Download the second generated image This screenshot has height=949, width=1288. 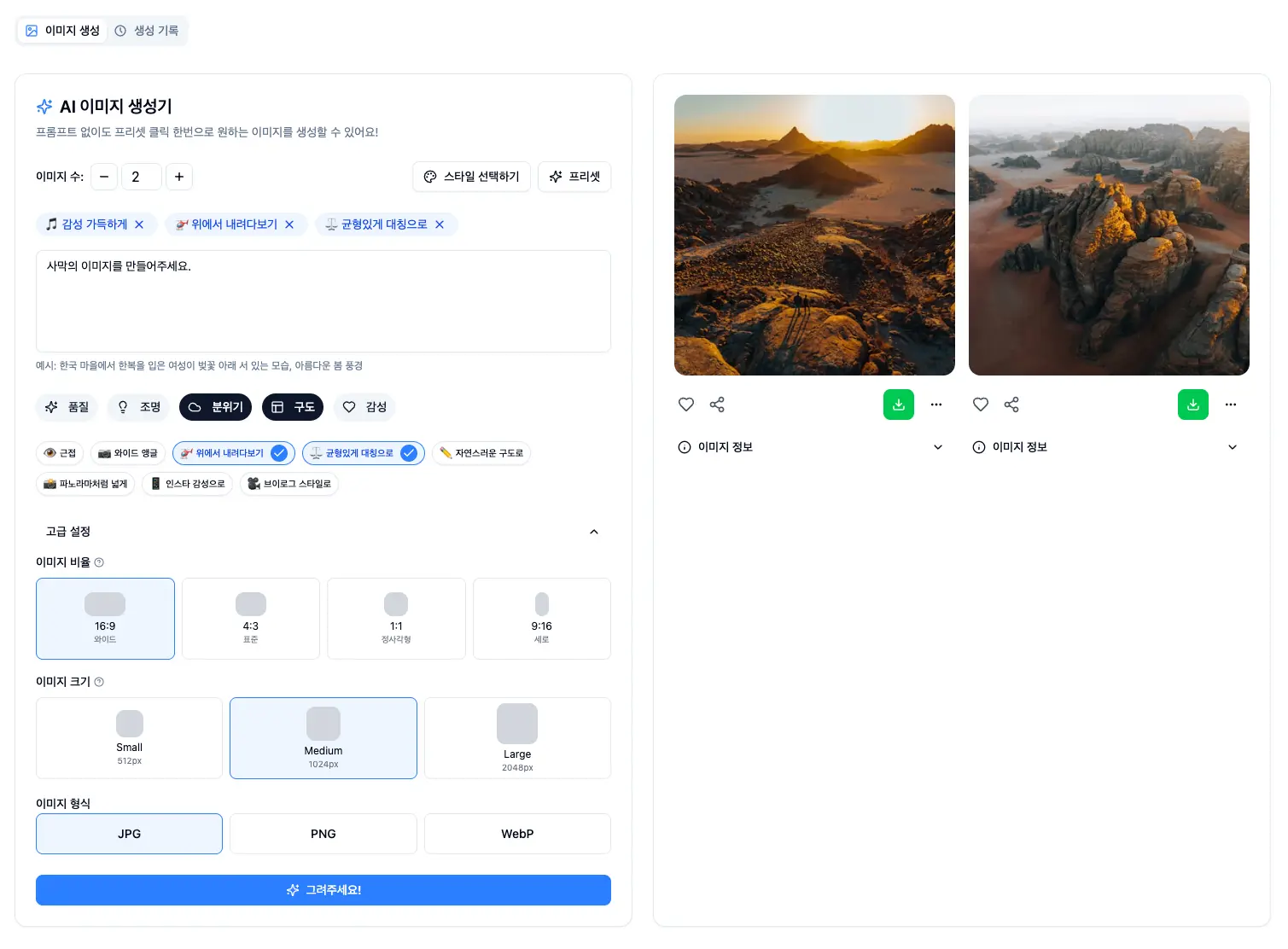point(1192,405)
